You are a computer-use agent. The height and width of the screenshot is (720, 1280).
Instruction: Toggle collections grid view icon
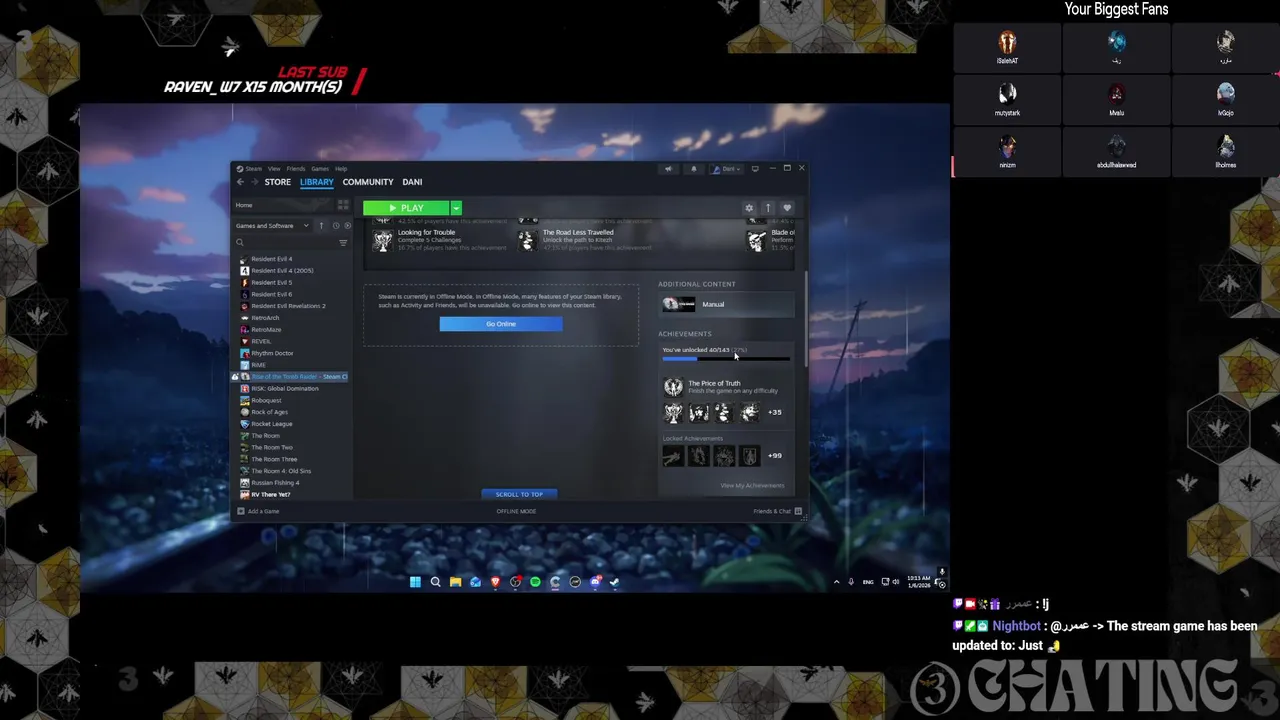point(343,205)
